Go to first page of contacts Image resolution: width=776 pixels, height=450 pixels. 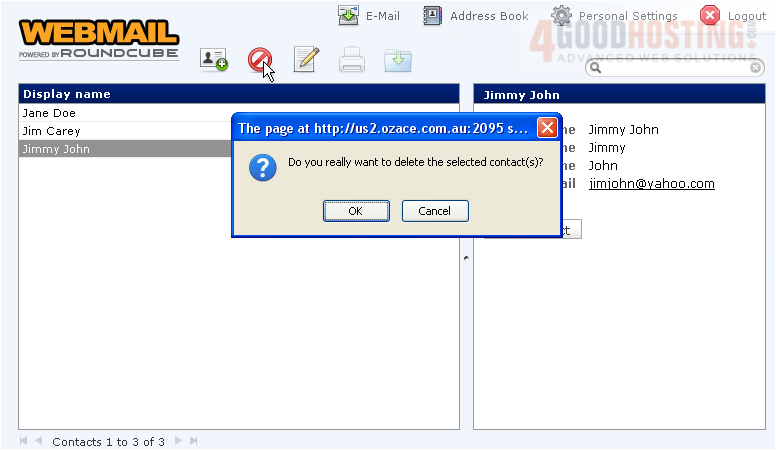tap(24, 441)
